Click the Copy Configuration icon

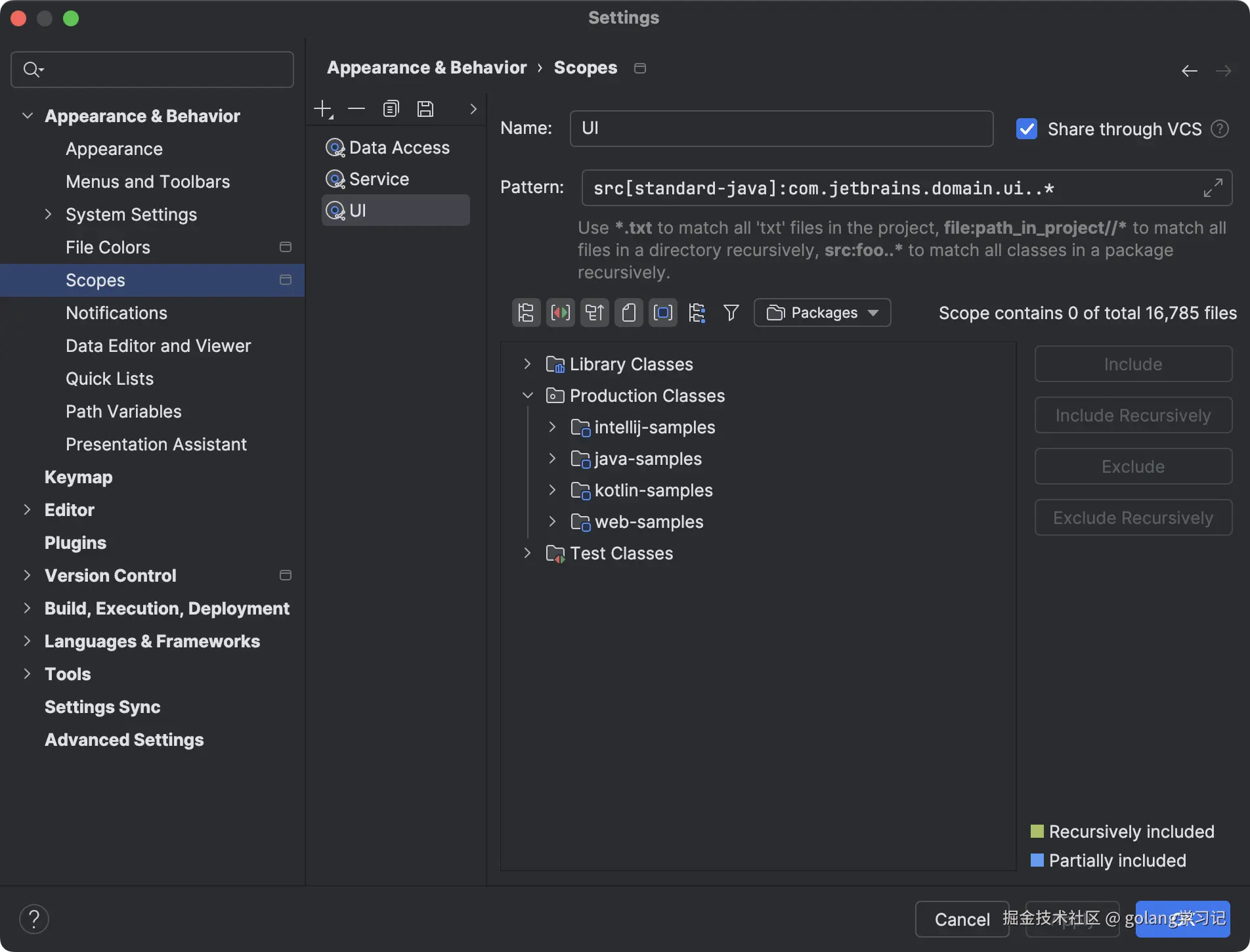(x=391, y=109)
